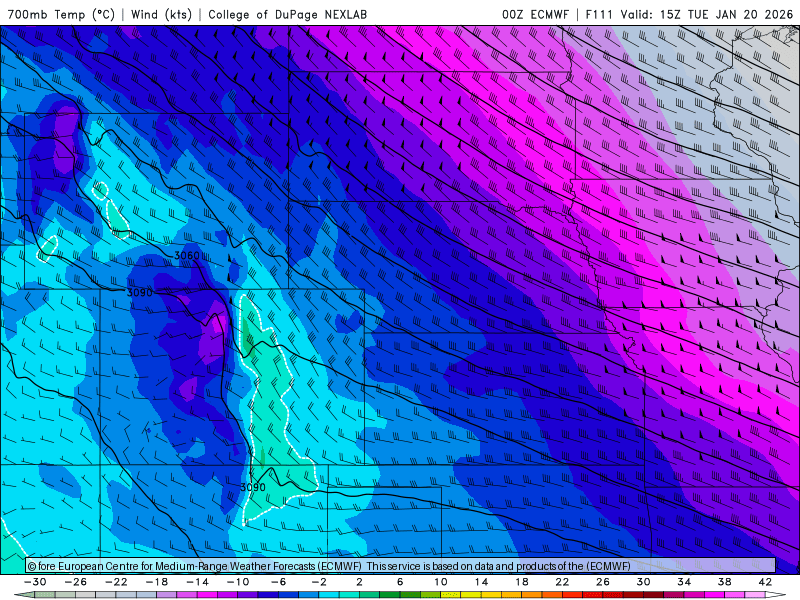Select the 'Wind (kts)' header label

pyautogui.click(x=162, y=14)
